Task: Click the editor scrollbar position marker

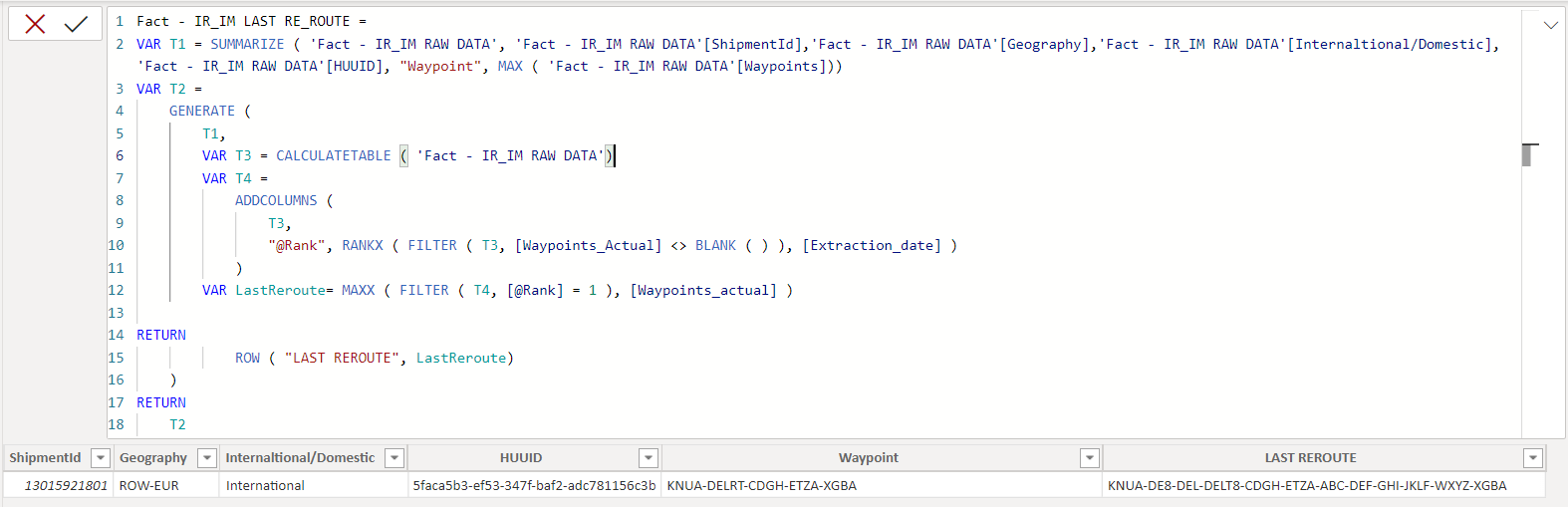Action: [x=1528, y=154]
